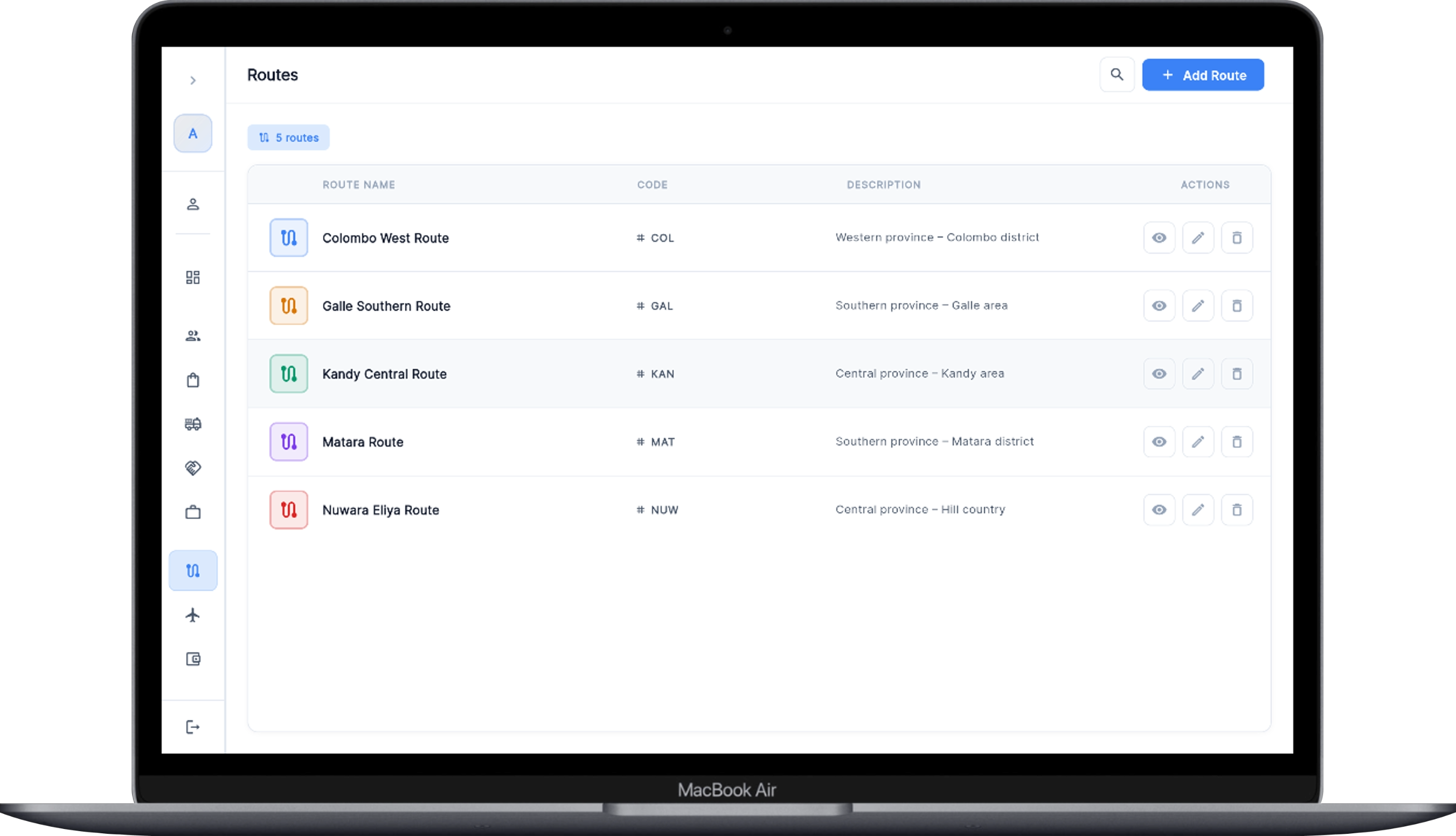
Task: Click the green Kandy Central route icon
Action: (289, 374)
